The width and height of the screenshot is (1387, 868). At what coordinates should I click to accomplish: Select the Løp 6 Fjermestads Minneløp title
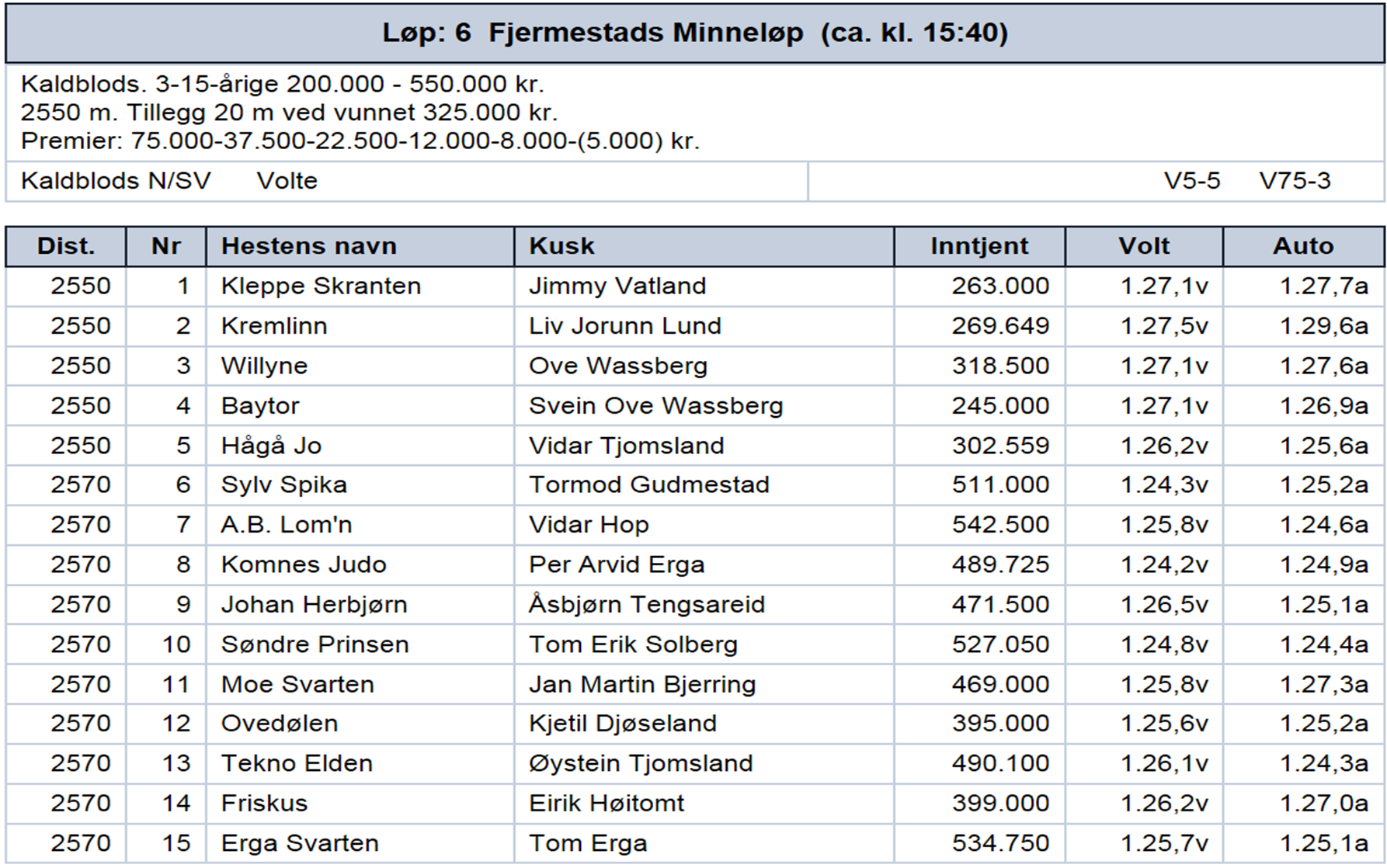695,33
